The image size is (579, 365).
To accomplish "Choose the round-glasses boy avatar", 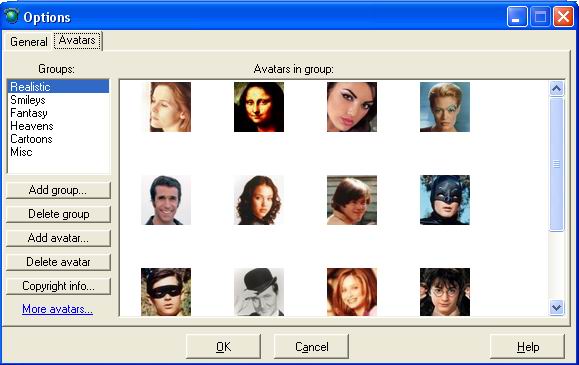I will [x=445, y=292].
